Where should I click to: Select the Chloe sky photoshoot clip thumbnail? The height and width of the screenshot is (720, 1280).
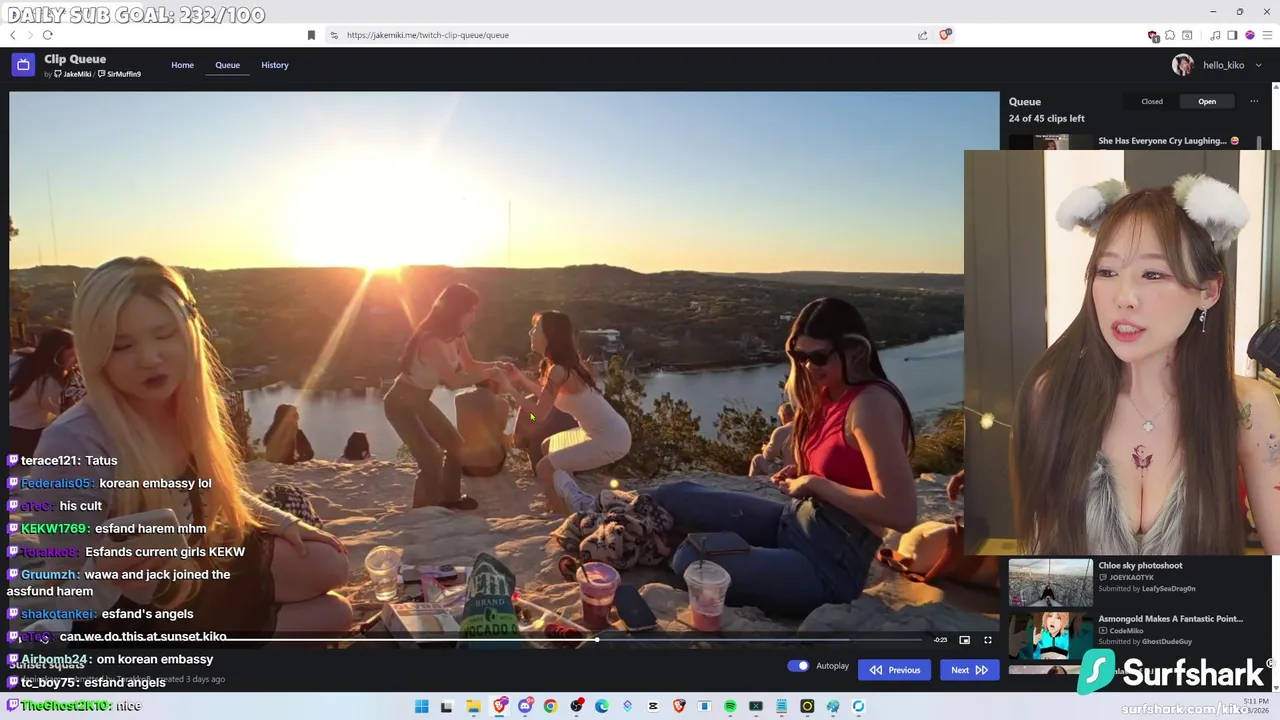click(x=1050, y=583)
